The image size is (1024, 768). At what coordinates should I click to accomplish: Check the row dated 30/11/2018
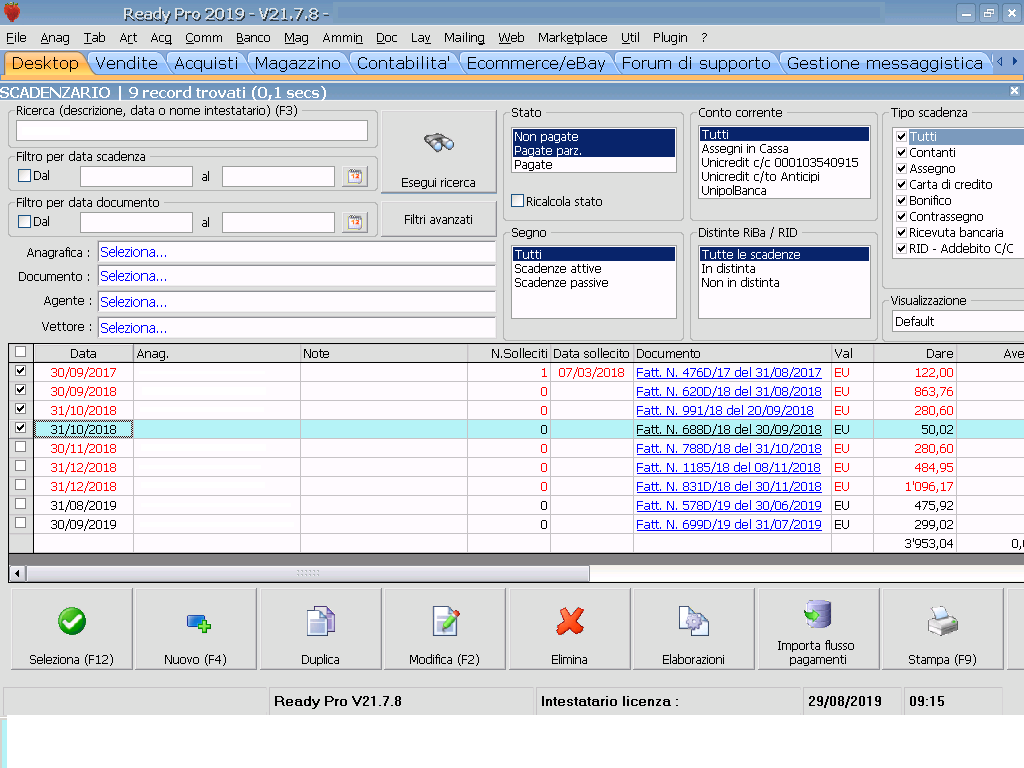pos(21,447)
